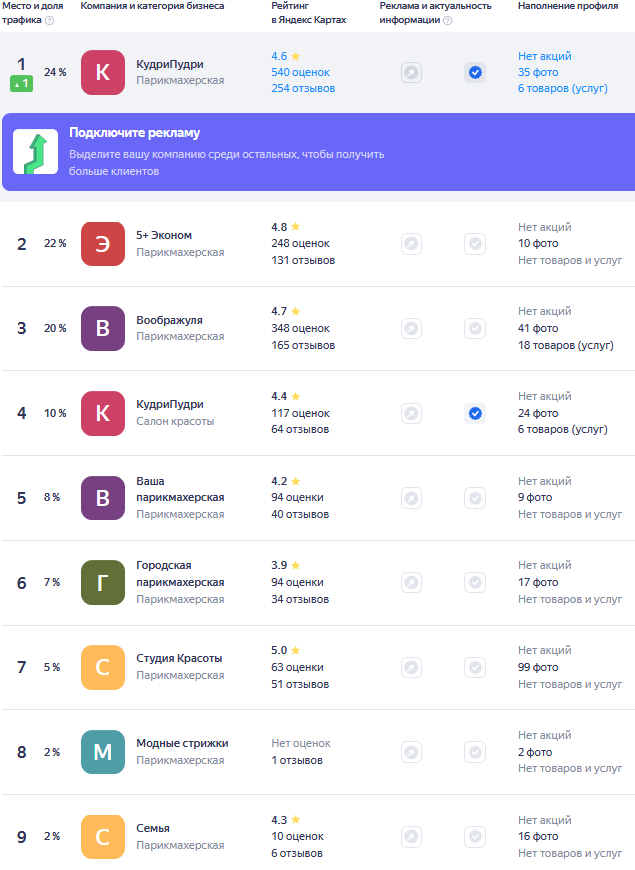Click the Студия Красоты avatar icon
The height and width of the screenshot is (870, 635).
[x=103, y=667]
